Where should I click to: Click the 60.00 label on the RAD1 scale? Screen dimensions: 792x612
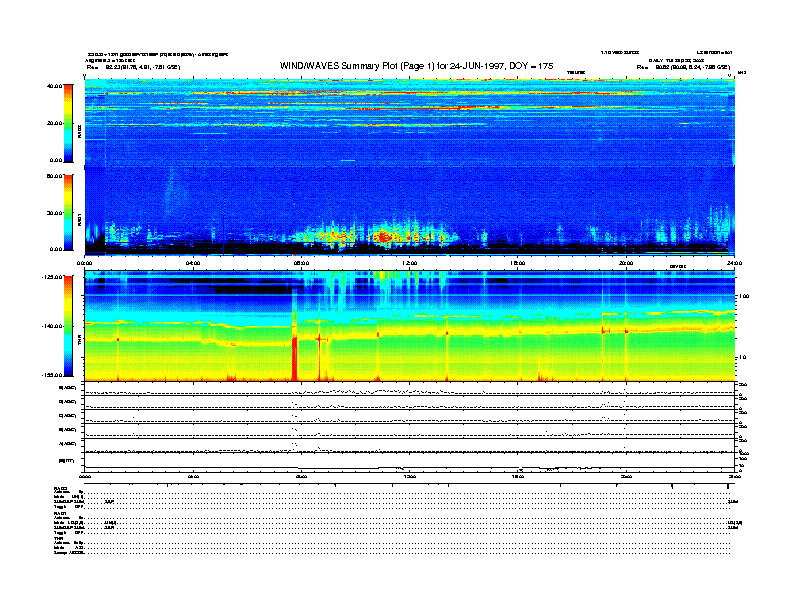54,176
